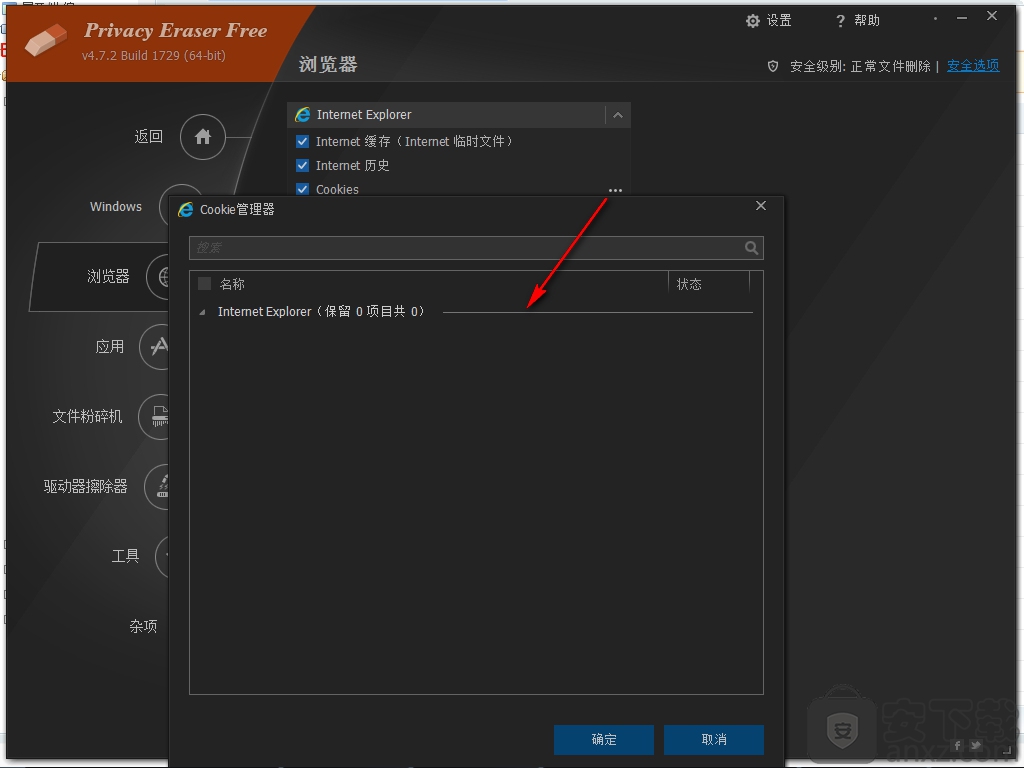Confirm with the 确定 button
The width and height of the screenshot is (1024, 768).
604,739
